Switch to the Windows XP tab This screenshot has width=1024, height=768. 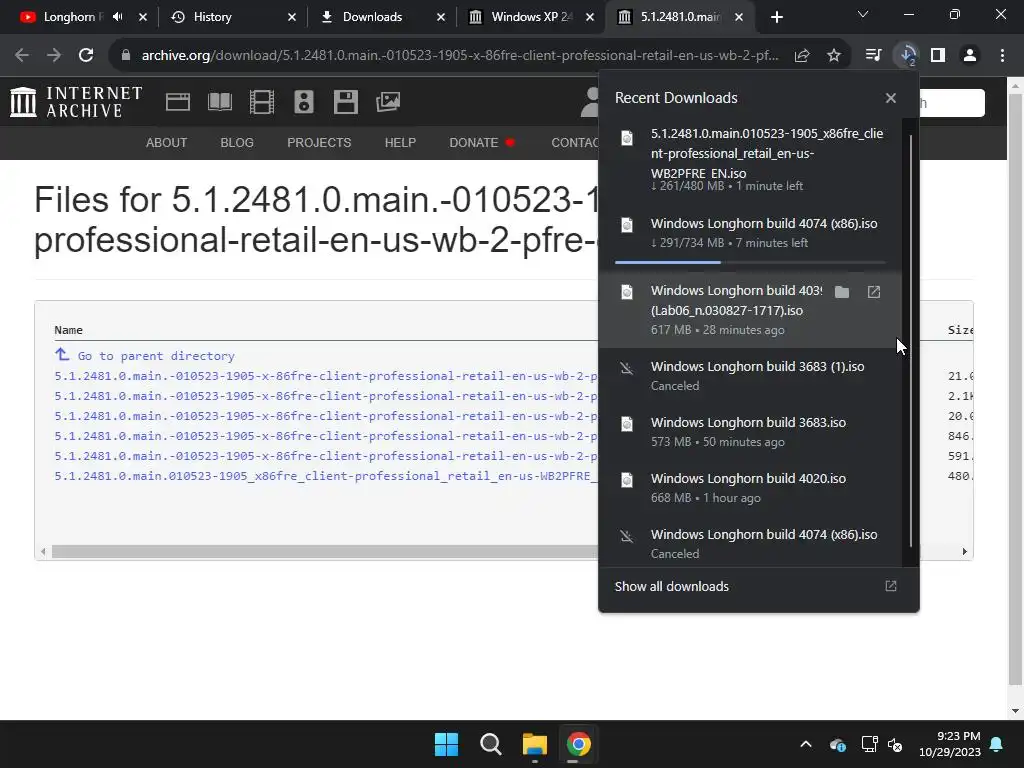[531, 17]
